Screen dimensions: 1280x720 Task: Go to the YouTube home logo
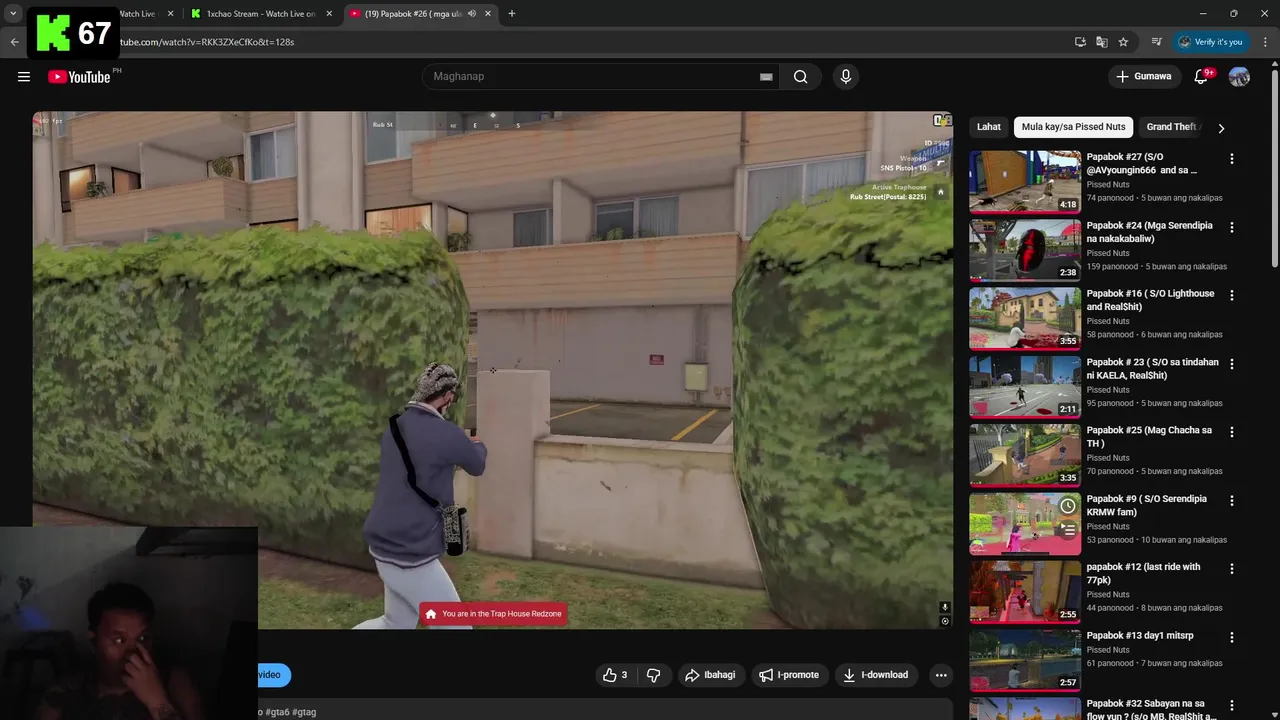click(x=79, y=77)
